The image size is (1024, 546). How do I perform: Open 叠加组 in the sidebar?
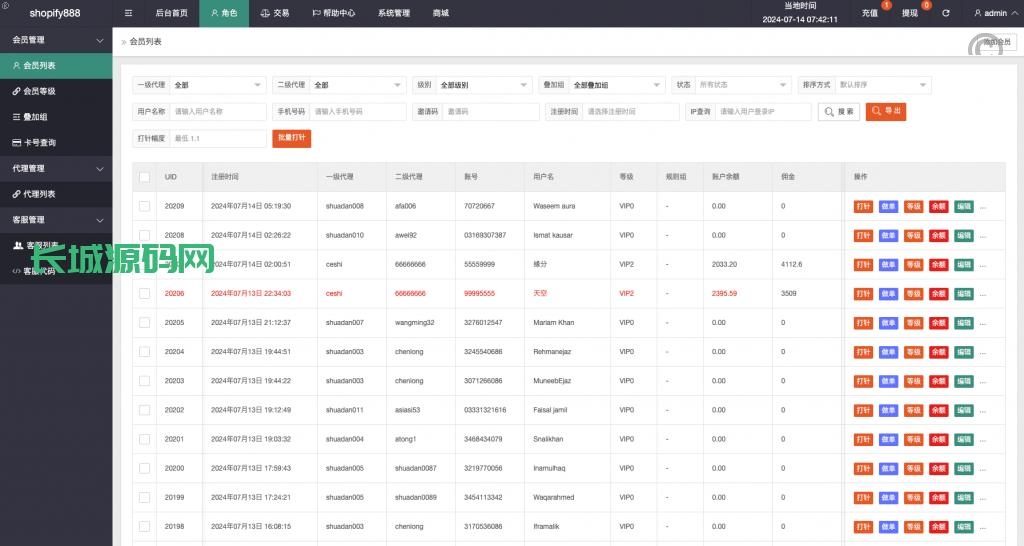pyautogui.click(x=36, y=117)
